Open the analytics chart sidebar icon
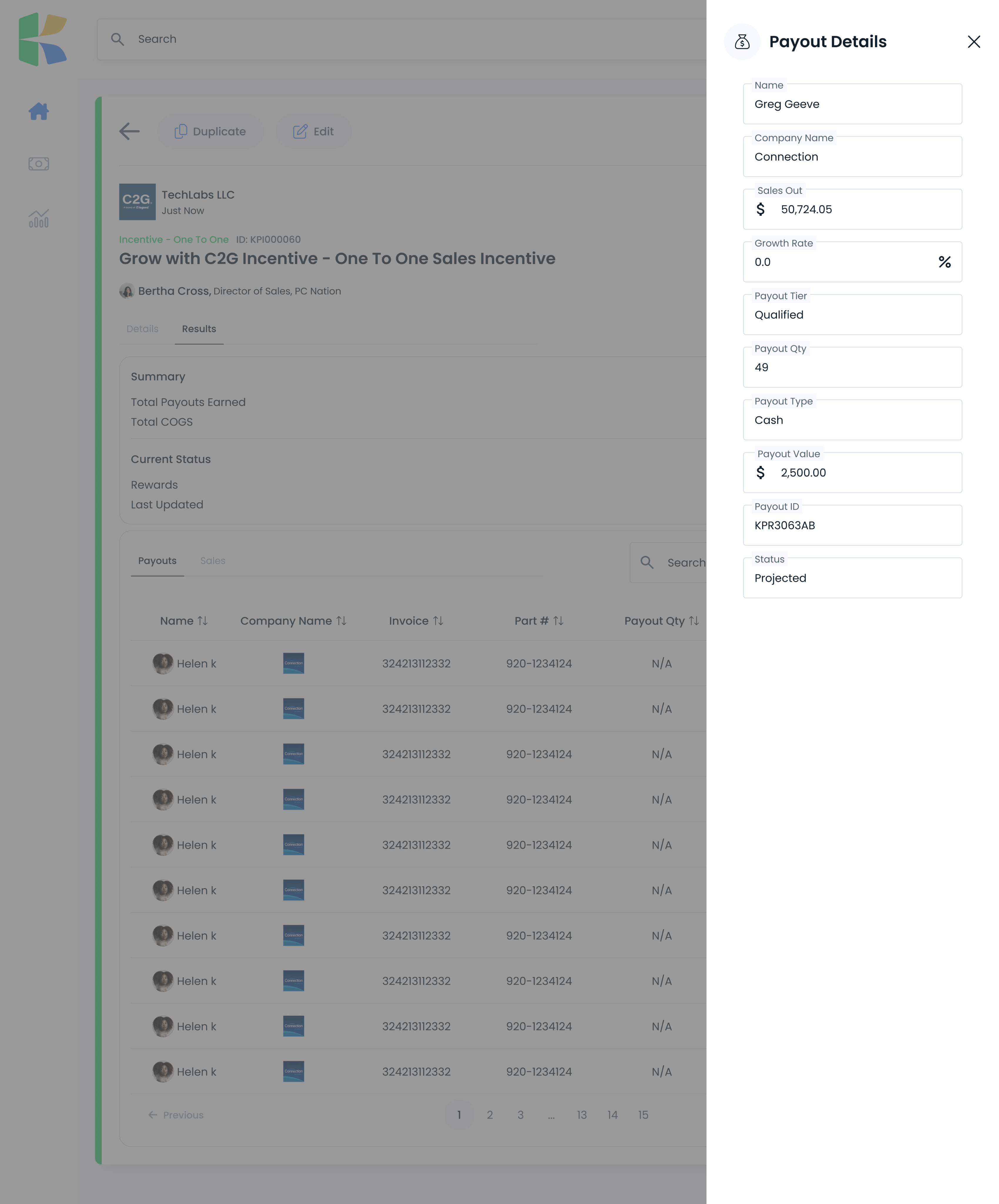 [x=39, y=218]
